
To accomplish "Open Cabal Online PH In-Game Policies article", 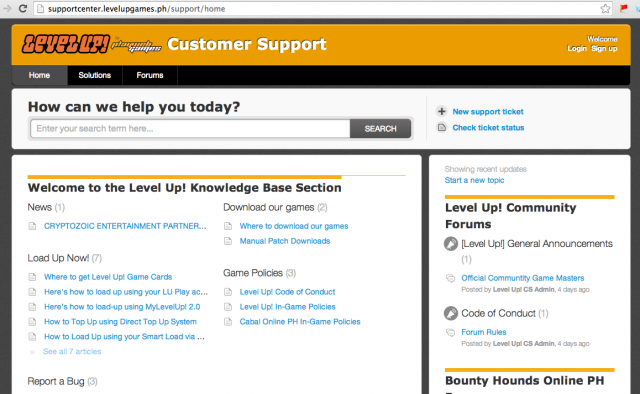I will point(300,322).
